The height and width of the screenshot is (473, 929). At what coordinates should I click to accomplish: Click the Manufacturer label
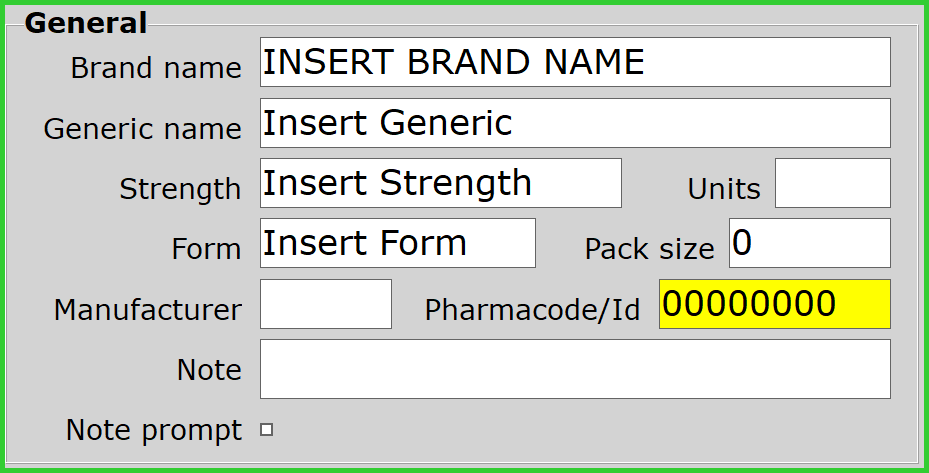[x=147, y=310]
